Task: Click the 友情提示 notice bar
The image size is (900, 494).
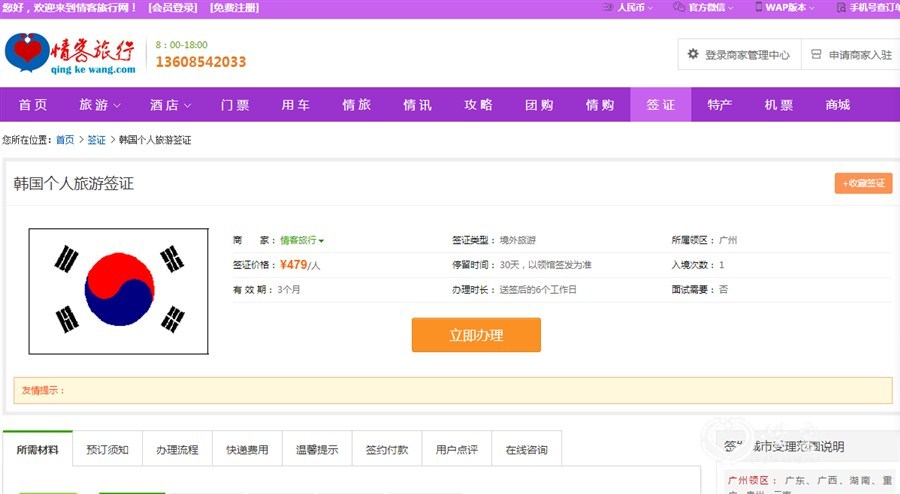Action: (x=453, y=391)
